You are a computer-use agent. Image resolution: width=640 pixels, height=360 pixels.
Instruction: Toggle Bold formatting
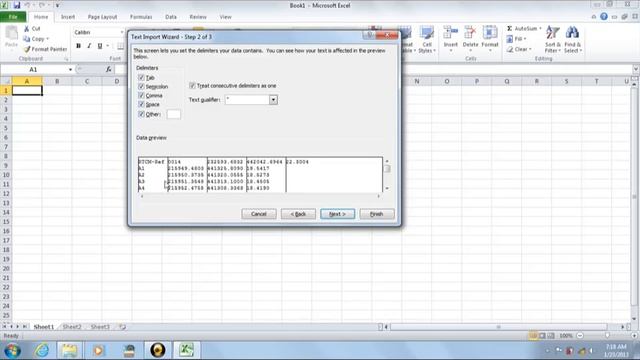[78, 46]
